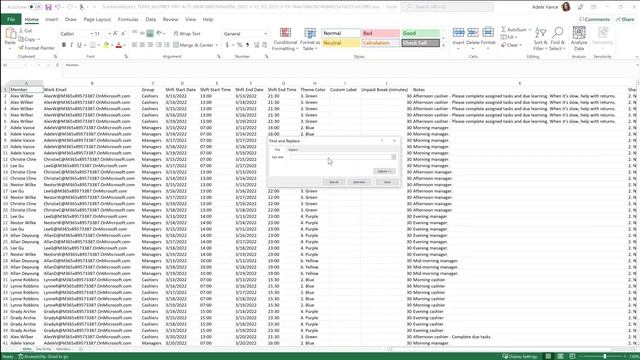Switch to Page Layout tab

pyautogui.click(x=97, y=19)
